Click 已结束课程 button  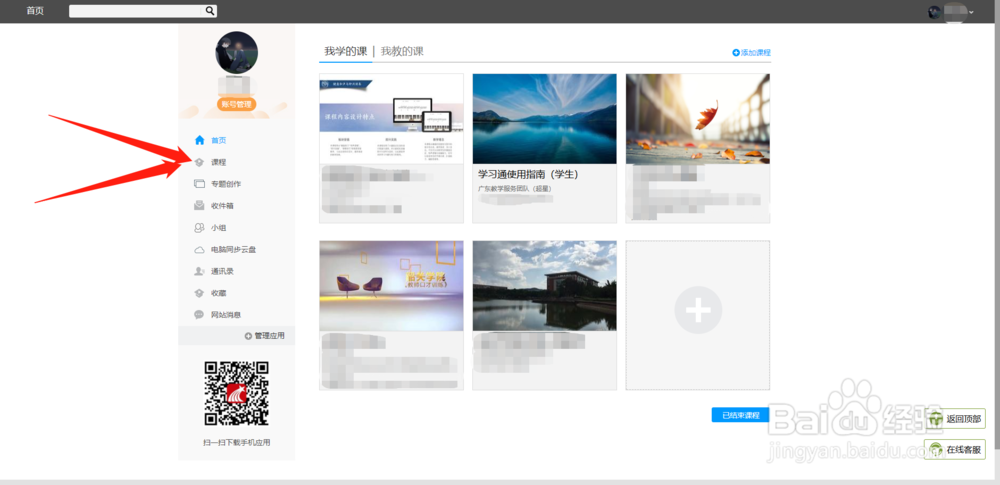pos(740,415)
